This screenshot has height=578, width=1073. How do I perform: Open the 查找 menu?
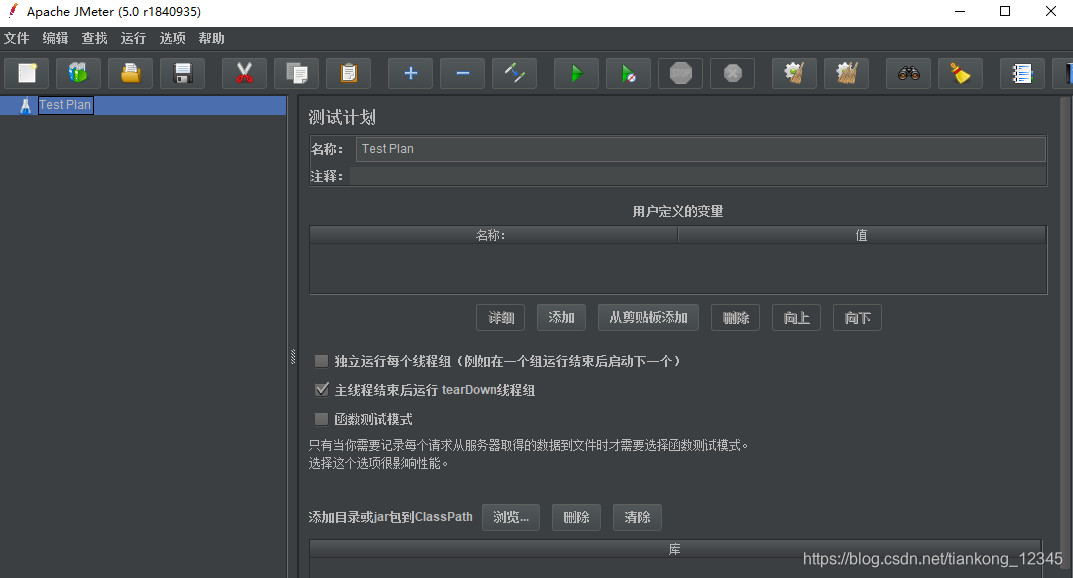94,38
